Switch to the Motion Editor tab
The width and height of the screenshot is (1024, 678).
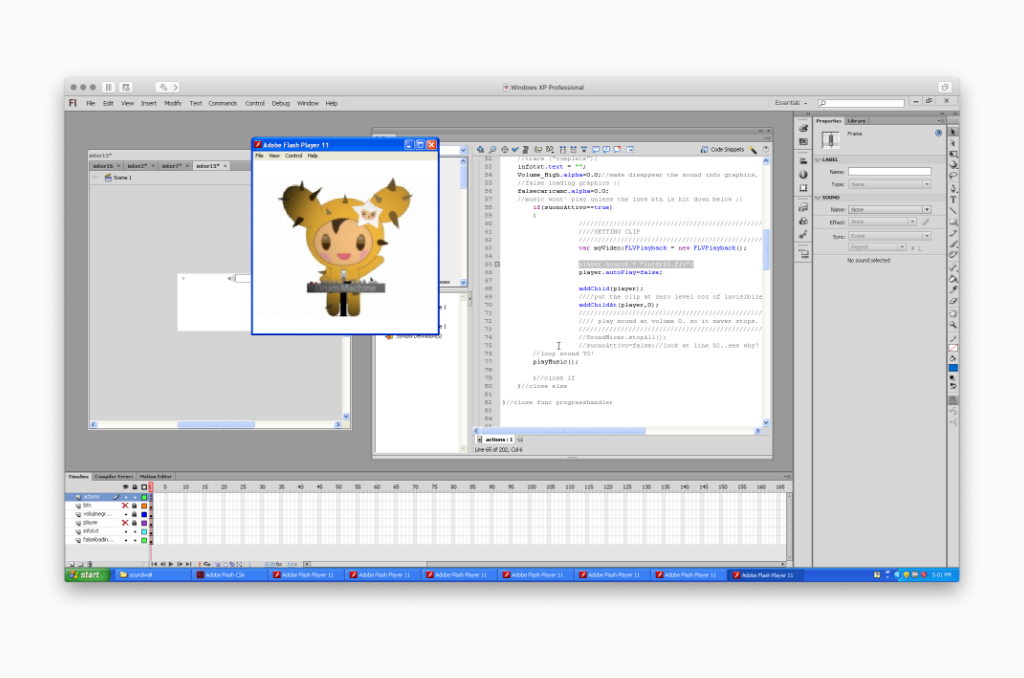click(x=155, y=477)
